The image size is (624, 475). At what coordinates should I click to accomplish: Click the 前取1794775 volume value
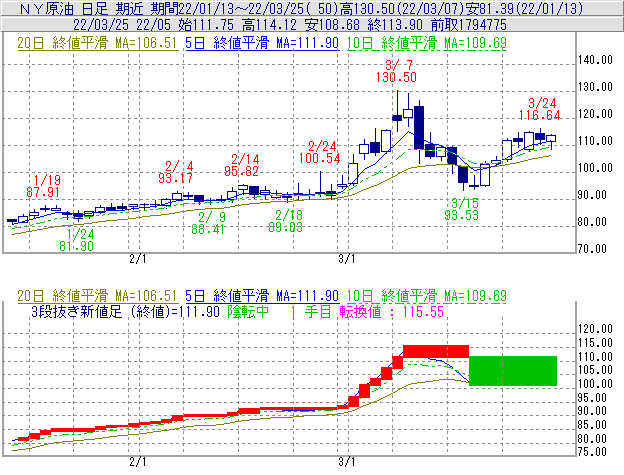click(x=469, y=25)
